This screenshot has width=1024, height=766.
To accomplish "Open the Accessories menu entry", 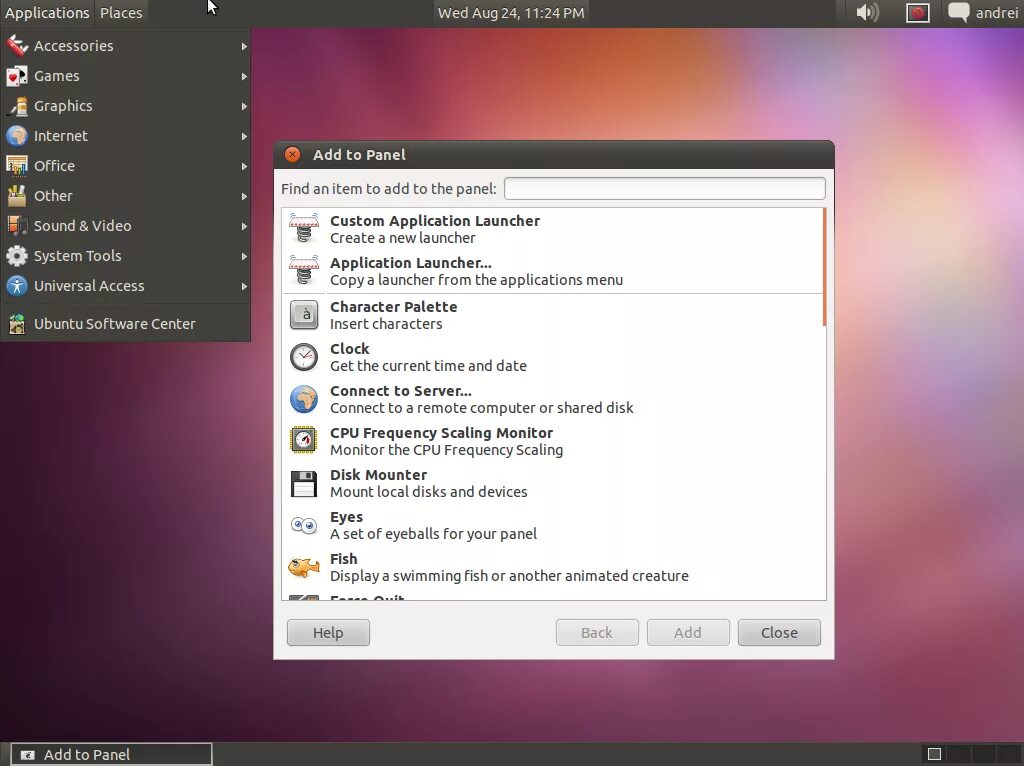I will pos(125,46).
